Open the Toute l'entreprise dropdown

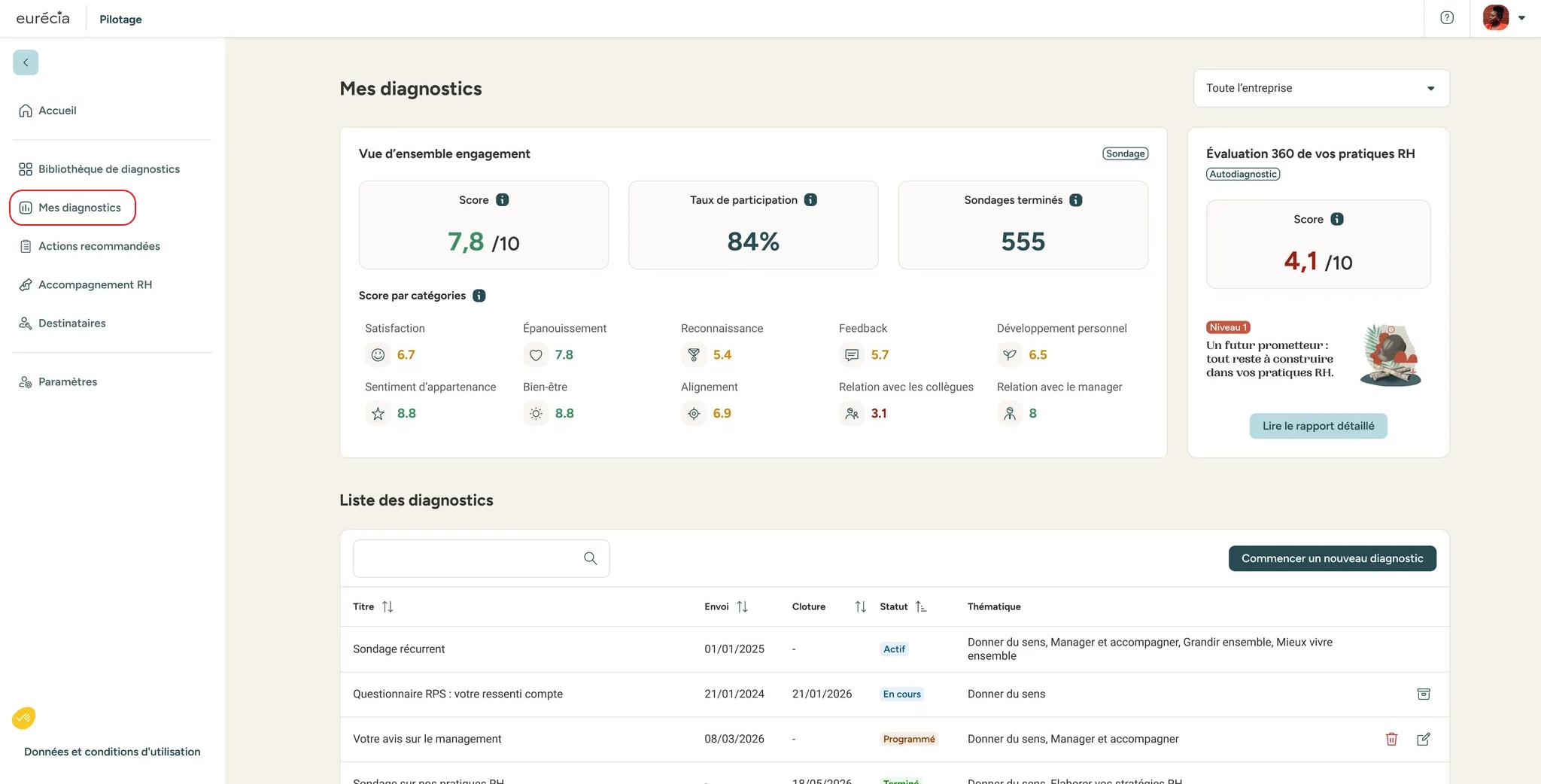1321,88
